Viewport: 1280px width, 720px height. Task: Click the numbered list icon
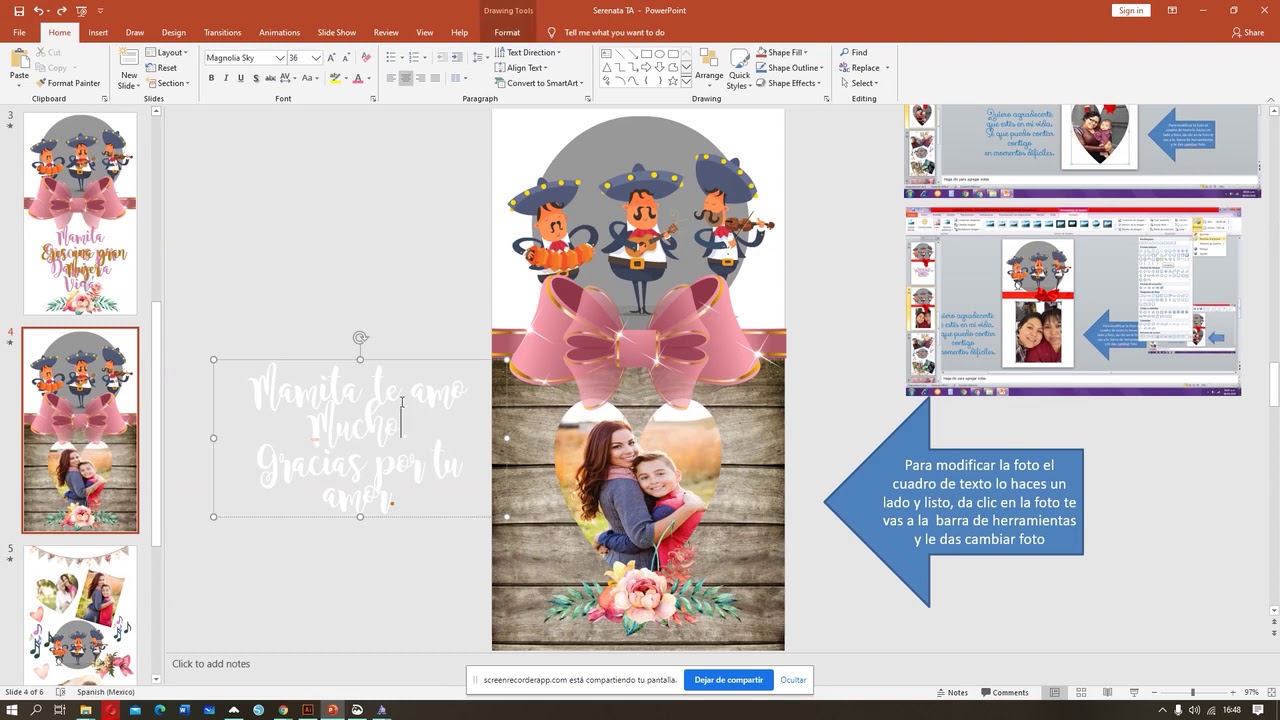[414, 57]
